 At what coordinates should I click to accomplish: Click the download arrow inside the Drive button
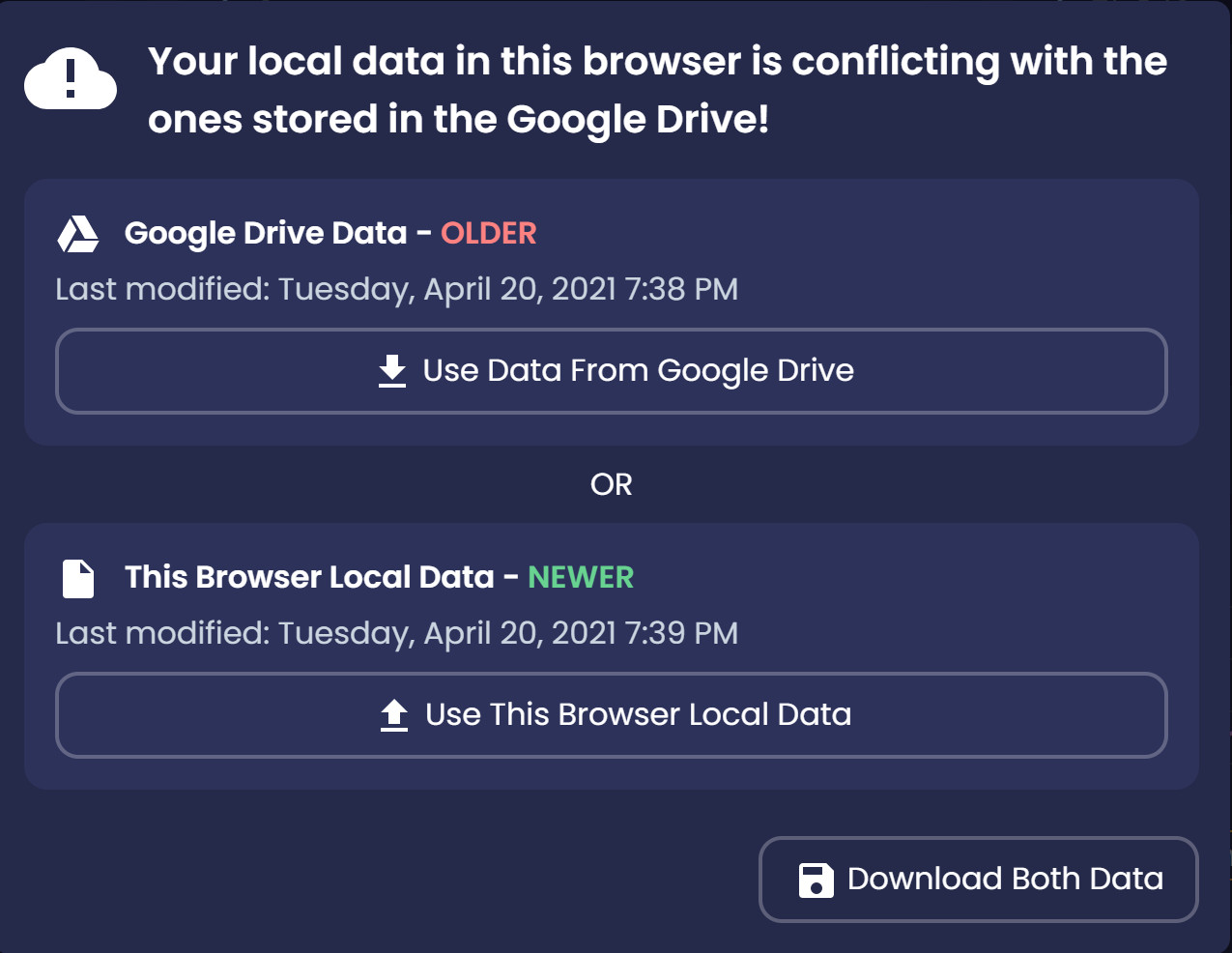click(x=391, y=370)
